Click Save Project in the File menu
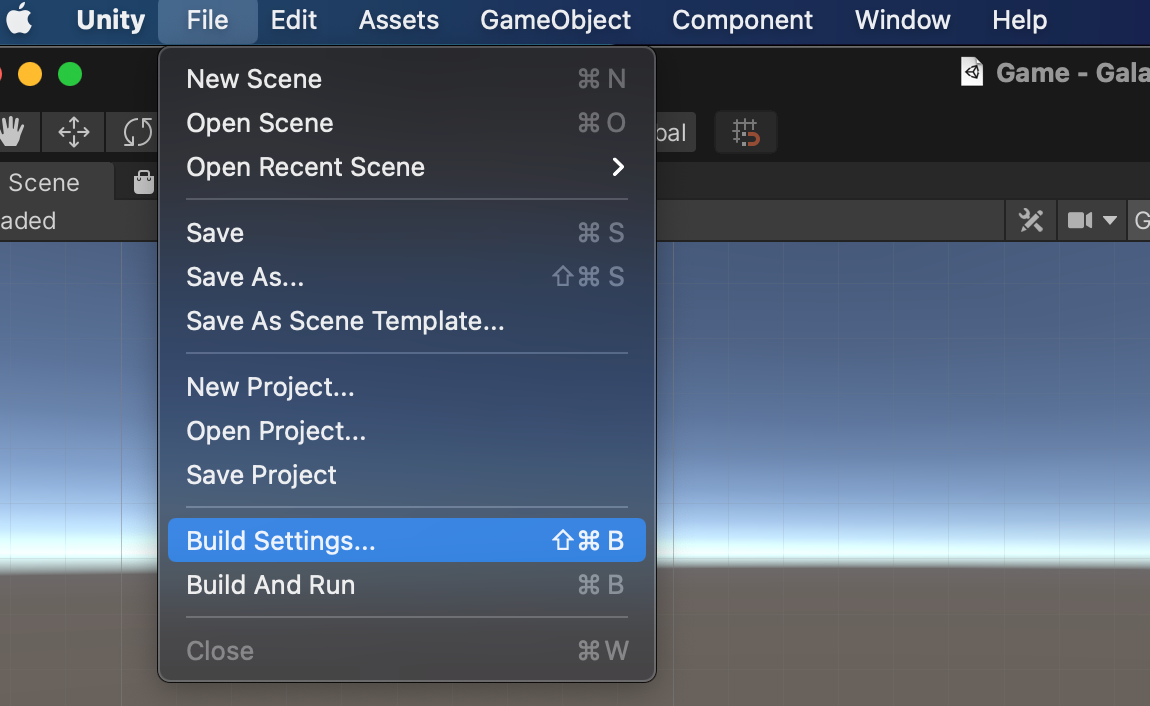The height and width of the screenshot is (706, 1150). click(261, 475)
